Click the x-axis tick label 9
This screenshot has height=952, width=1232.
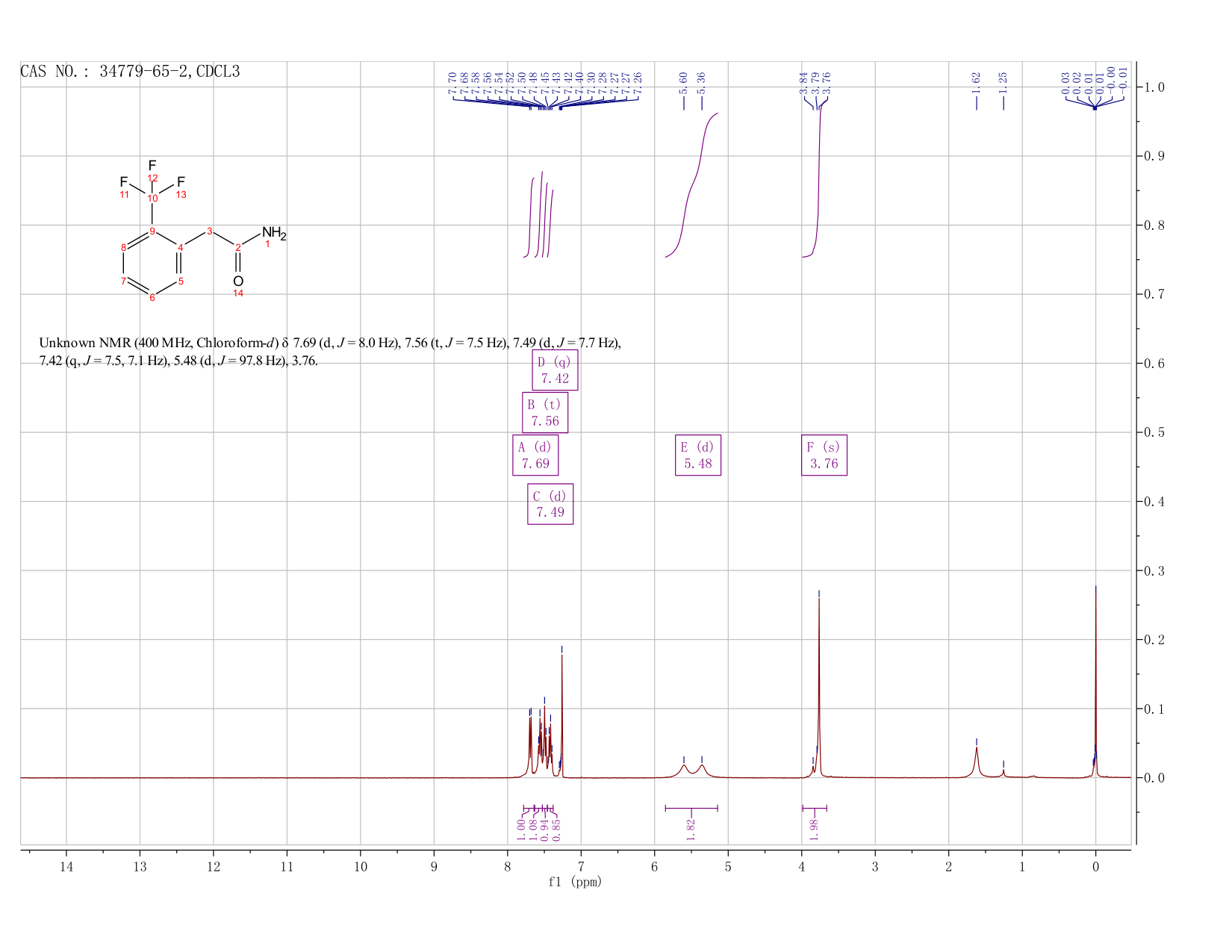point(434,866)
